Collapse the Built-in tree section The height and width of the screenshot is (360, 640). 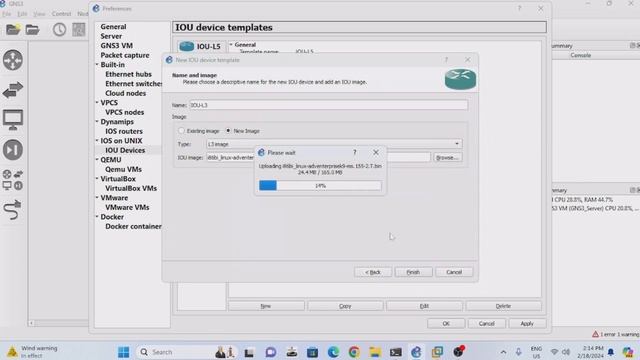pyautogui.click(x=97, y=64)
